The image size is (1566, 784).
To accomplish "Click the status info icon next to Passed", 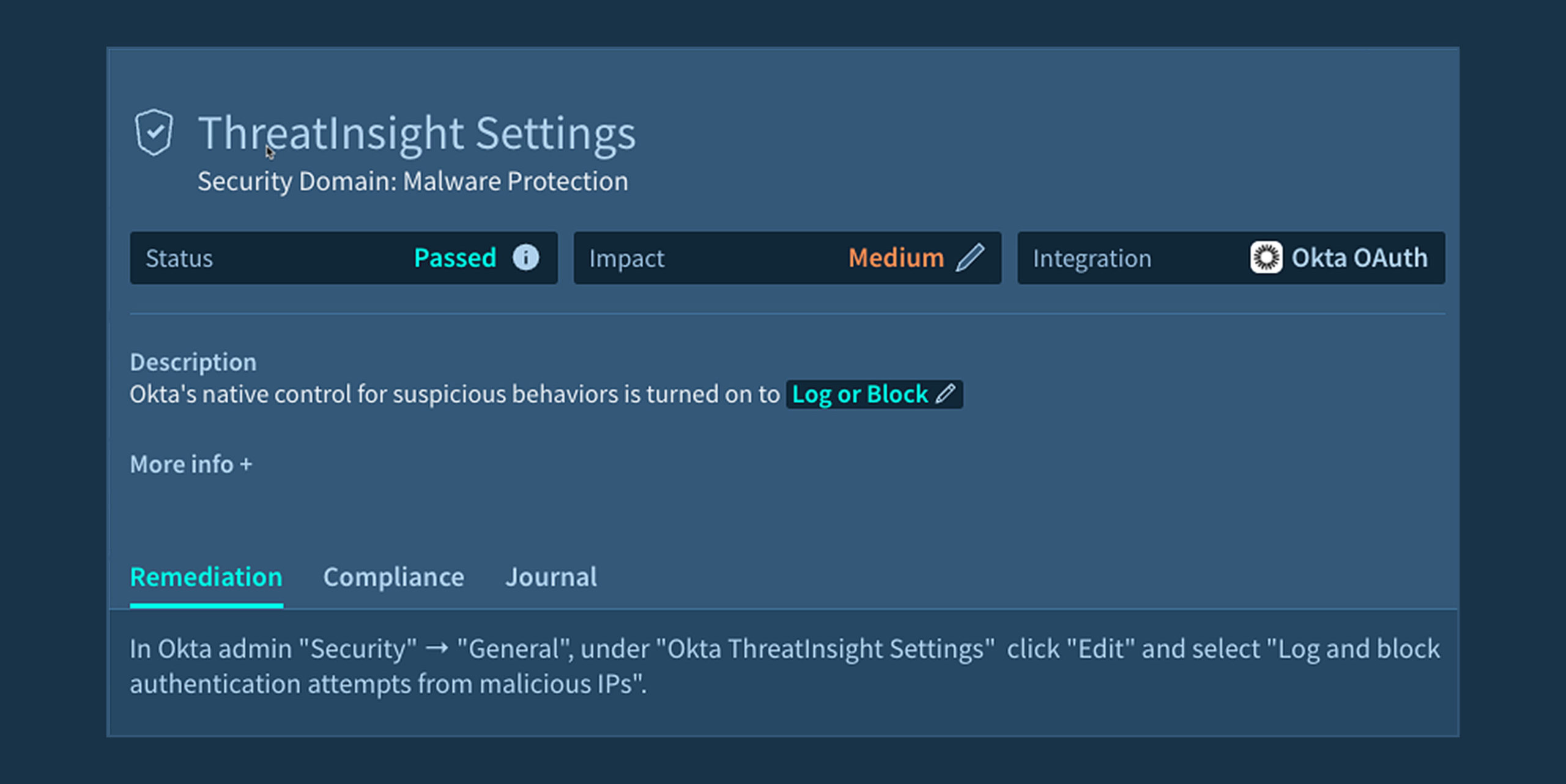I will (525, 257).
